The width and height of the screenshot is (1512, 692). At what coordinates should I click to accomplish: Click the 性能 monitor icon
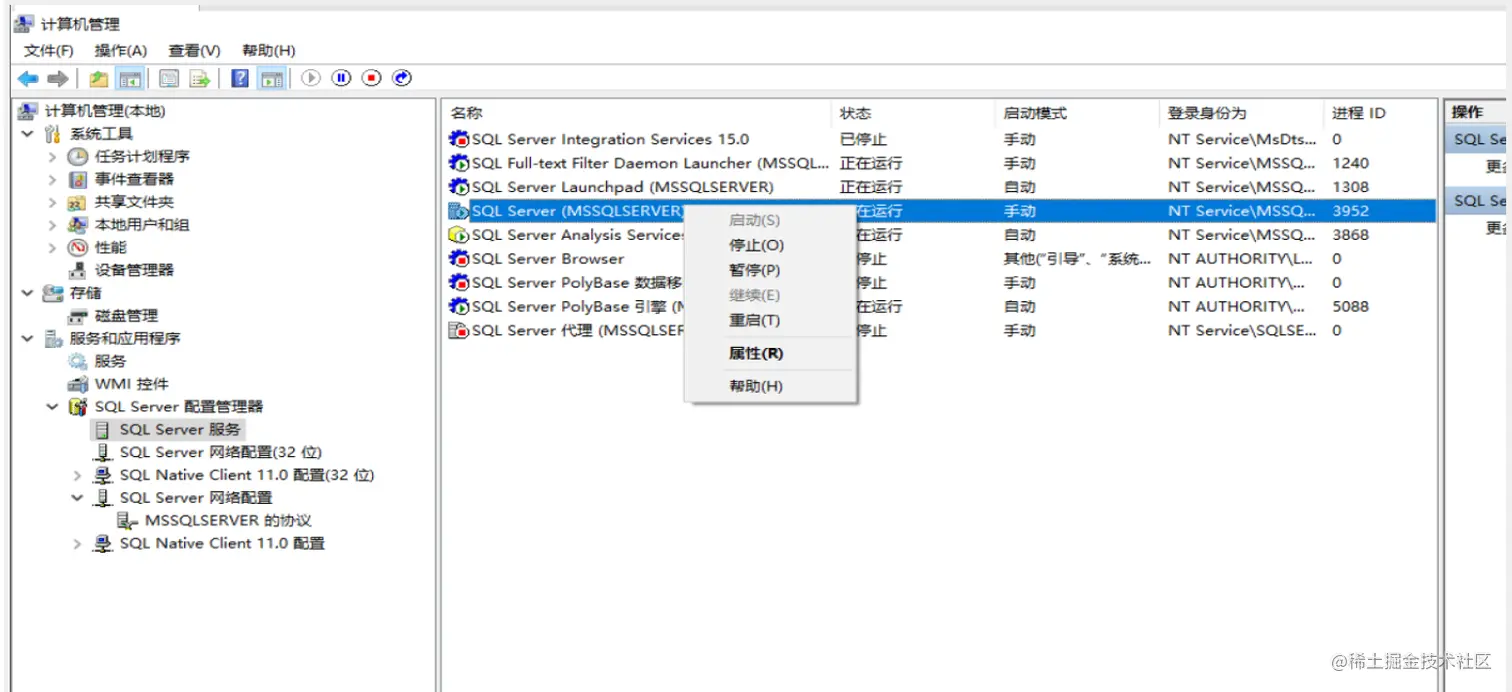click(78, 248)
